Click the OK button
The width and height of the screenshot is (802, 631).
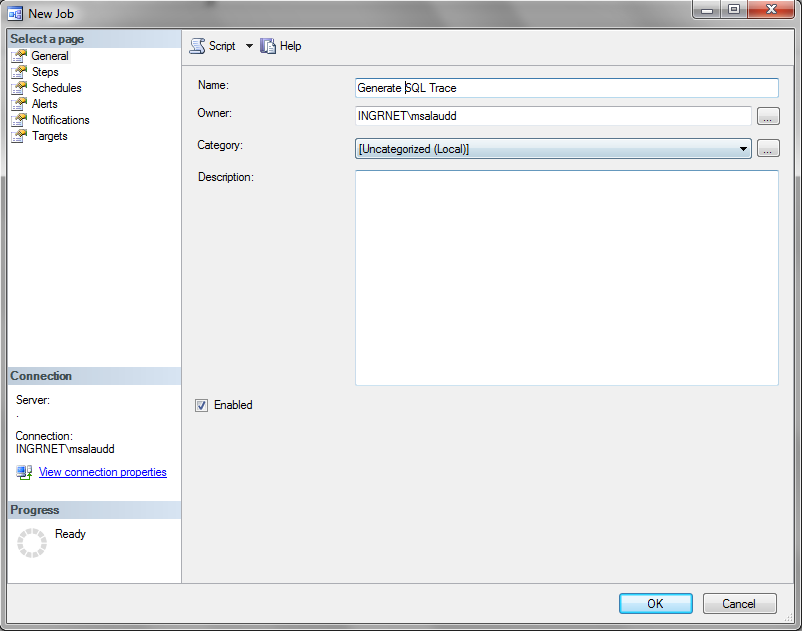pos(655,604)
